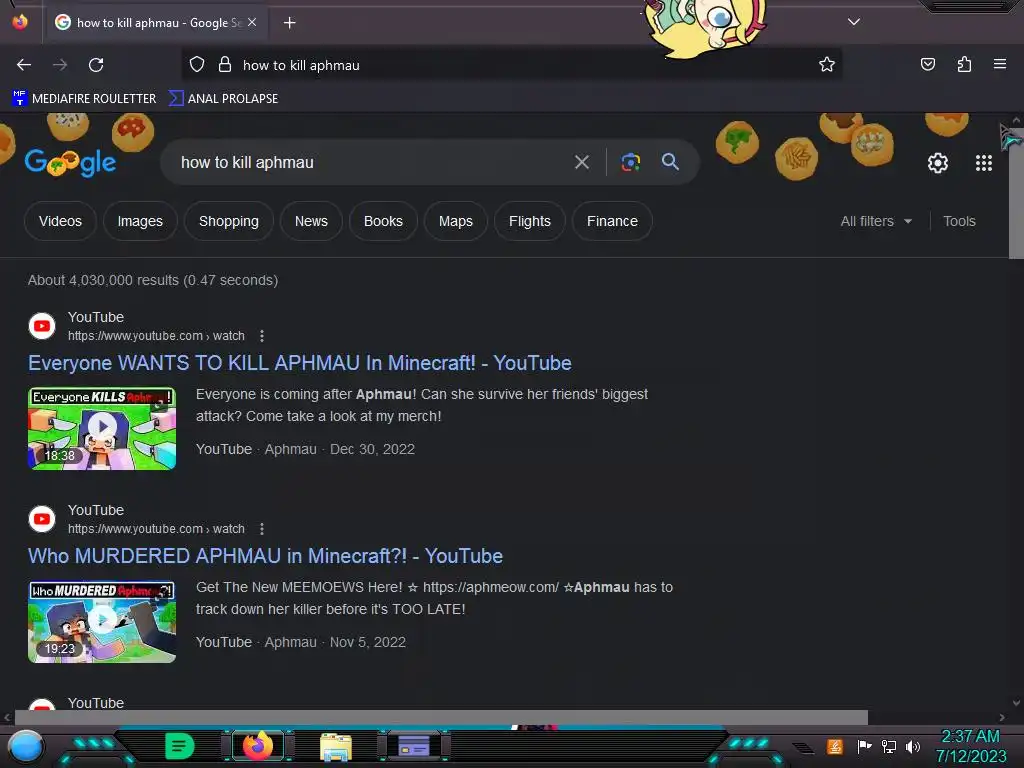
Task: Switch to the Finance filter
Action: 613,221
